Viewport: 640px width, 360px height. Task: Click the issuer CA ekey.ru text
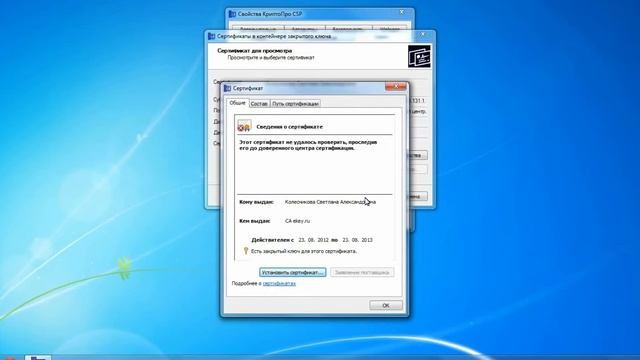click(x=297, y=221)
